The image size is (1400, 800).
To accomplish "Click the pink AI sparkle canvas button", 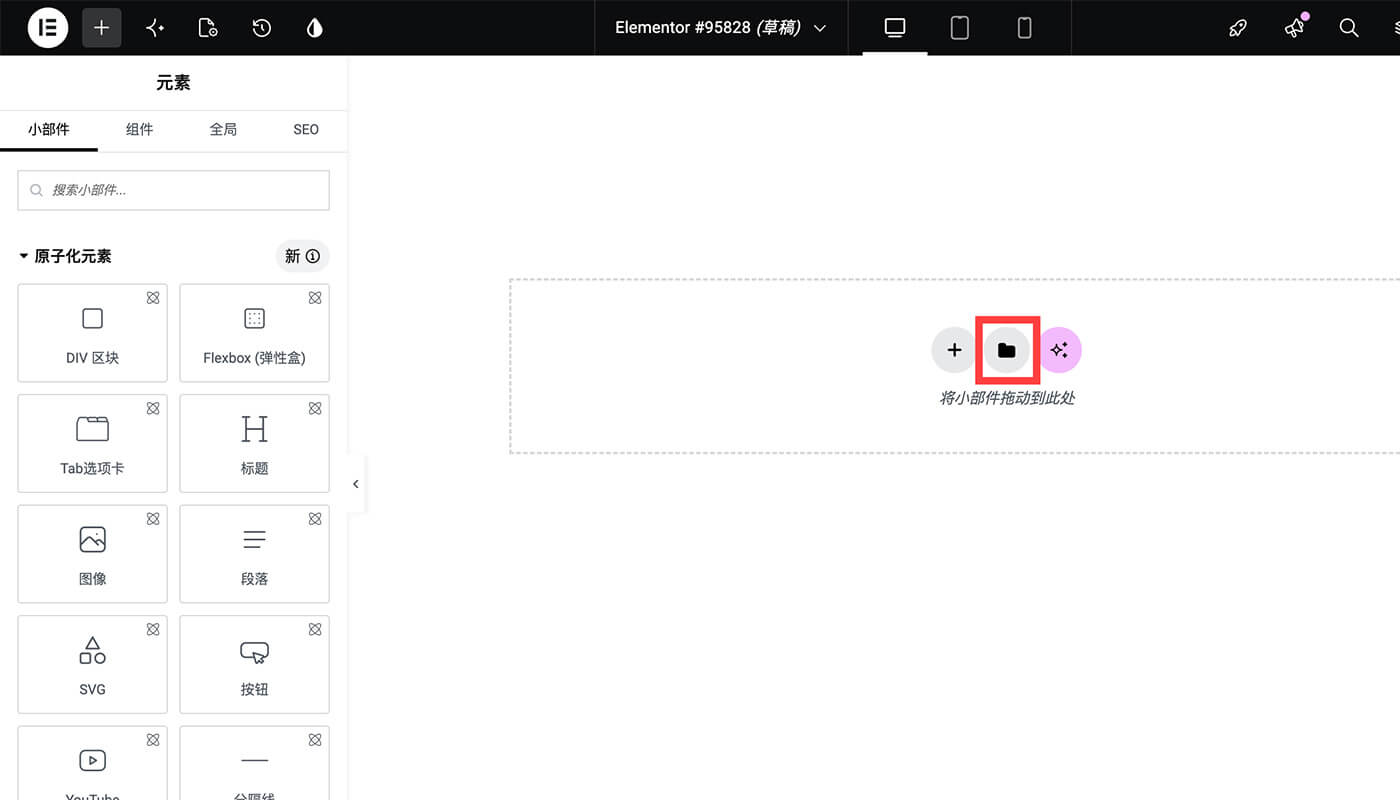I will coord(1060,350).
